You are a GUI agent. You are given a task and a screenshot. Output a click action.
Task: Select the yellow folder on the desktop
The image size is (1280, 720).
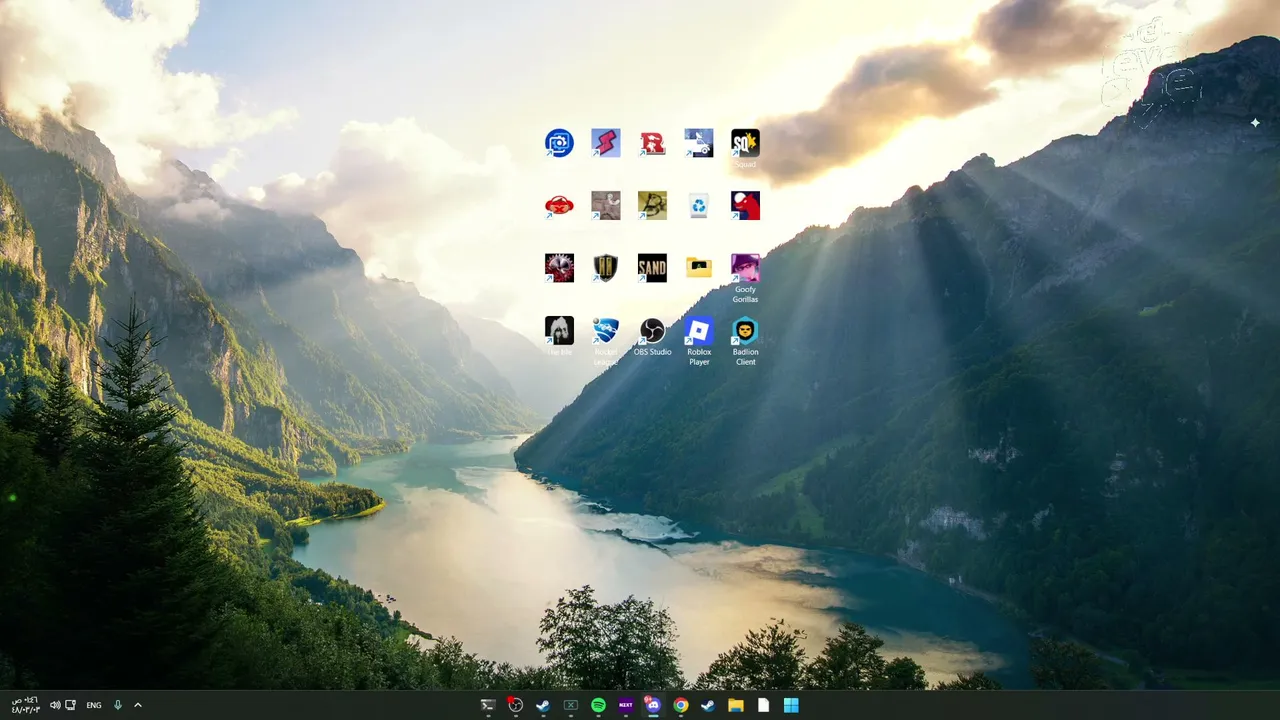[699, 267]
